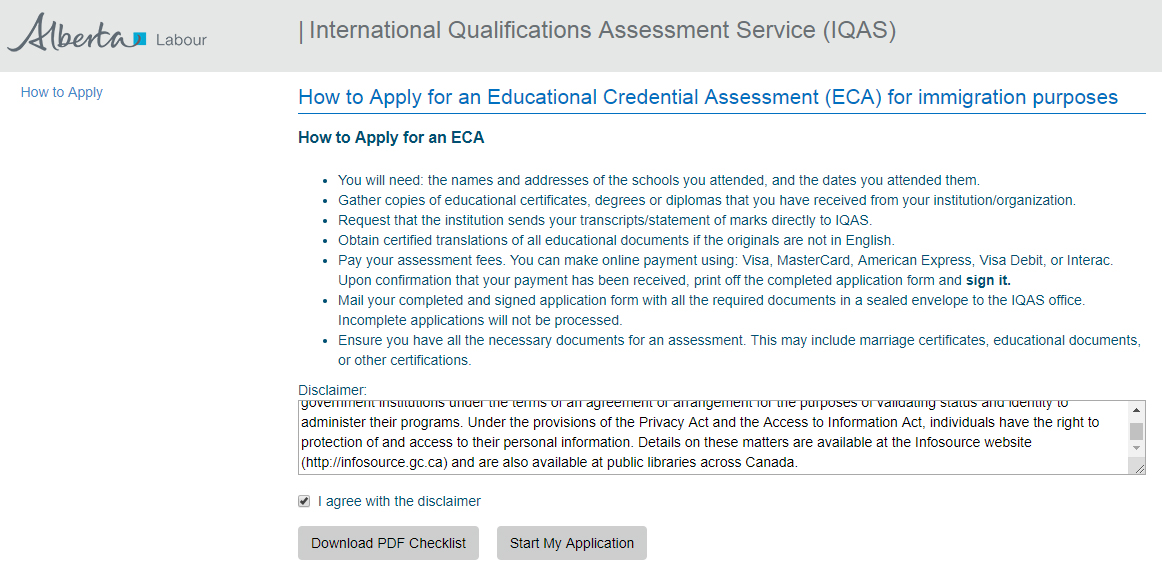The height and width of the screenshot is (579, 1162).
Task: Click the disclaimer scrollbar track below the thumb
Action: coord(1137,441)
